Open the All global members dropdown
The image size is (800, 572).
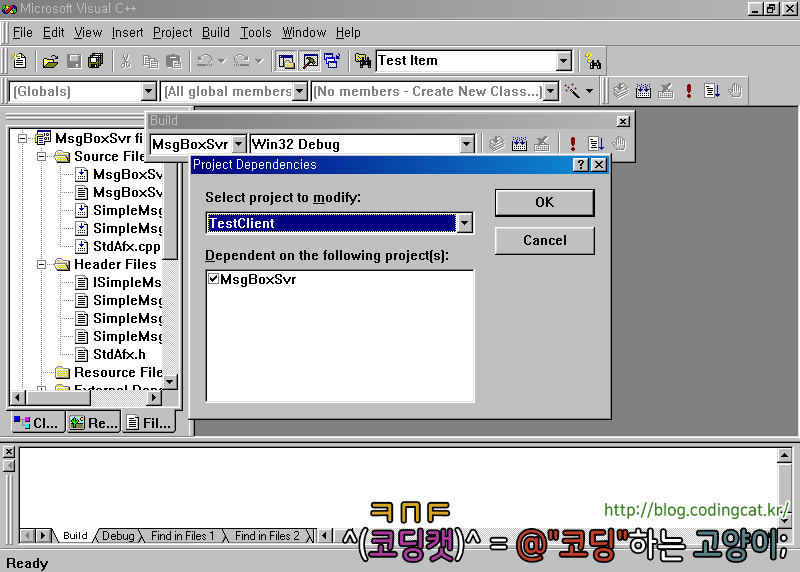pos(300,92)
